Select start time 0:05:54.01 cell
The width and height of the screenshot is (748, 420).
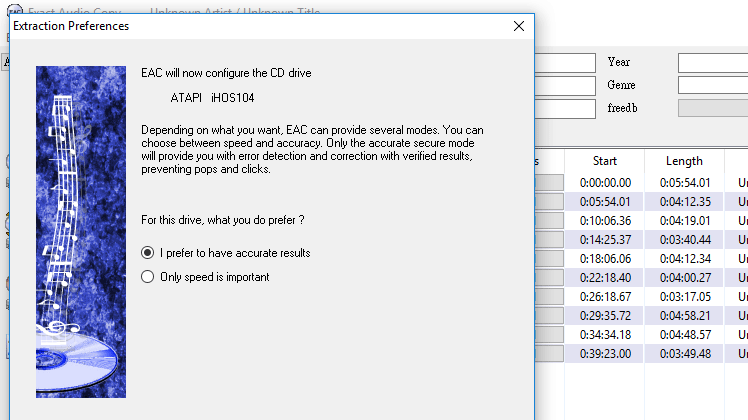coord(605,202)
